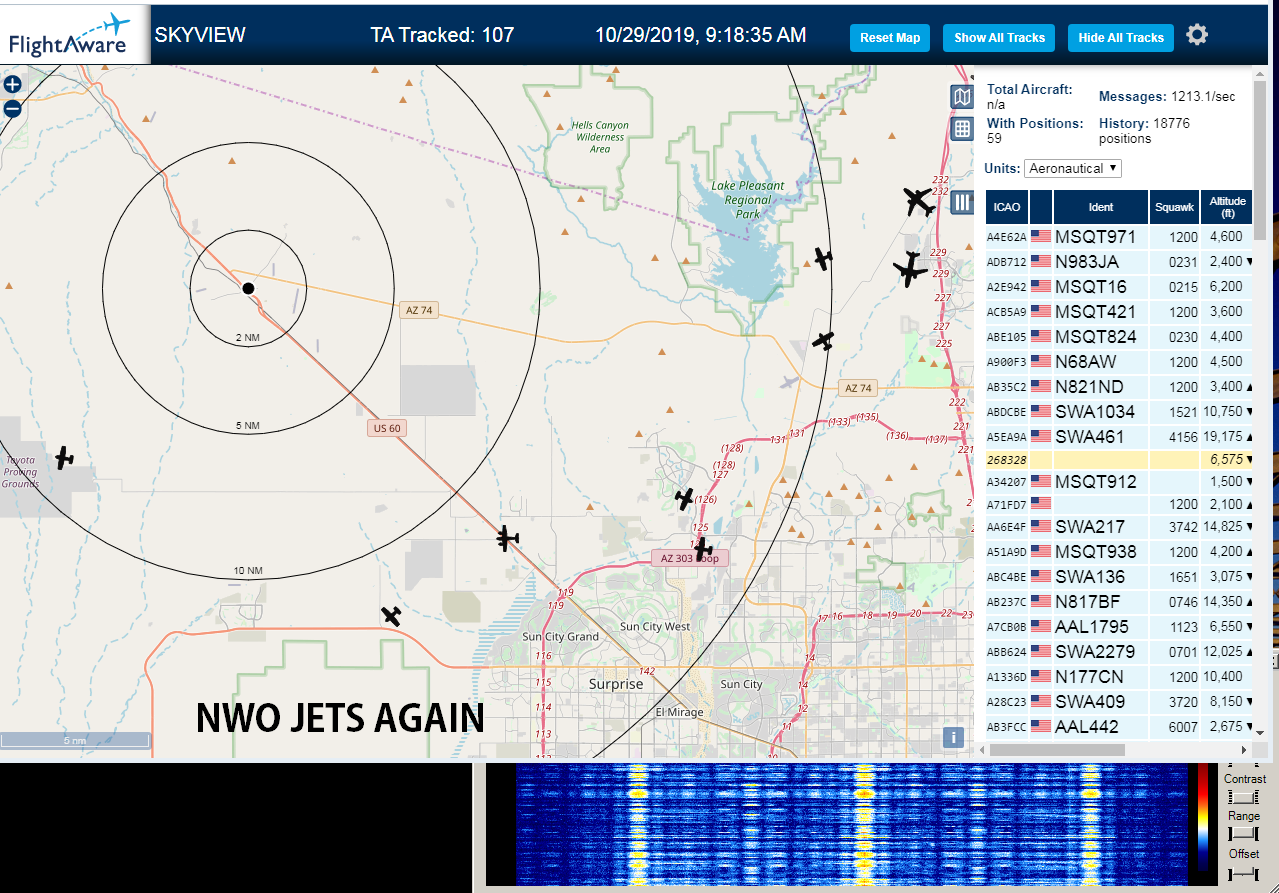Select the SWA2279 aircraft row
This screenshot has width=1279, height=893.
point(1120,652)
